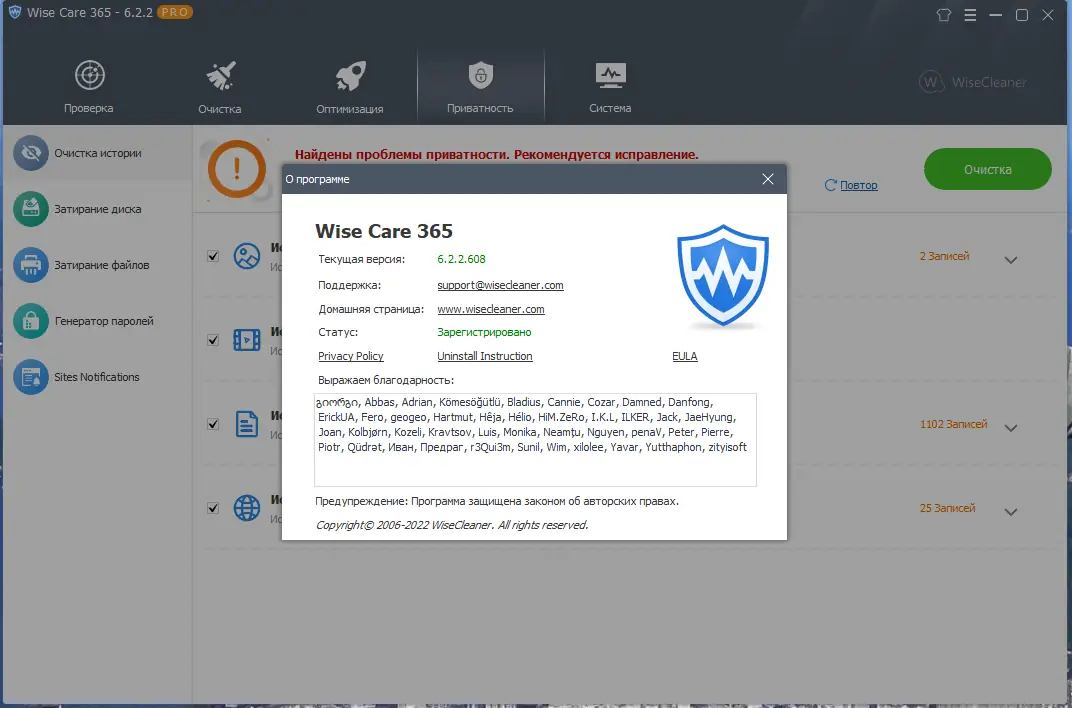Click the large shield logo in About dialog

coord(723,275)
